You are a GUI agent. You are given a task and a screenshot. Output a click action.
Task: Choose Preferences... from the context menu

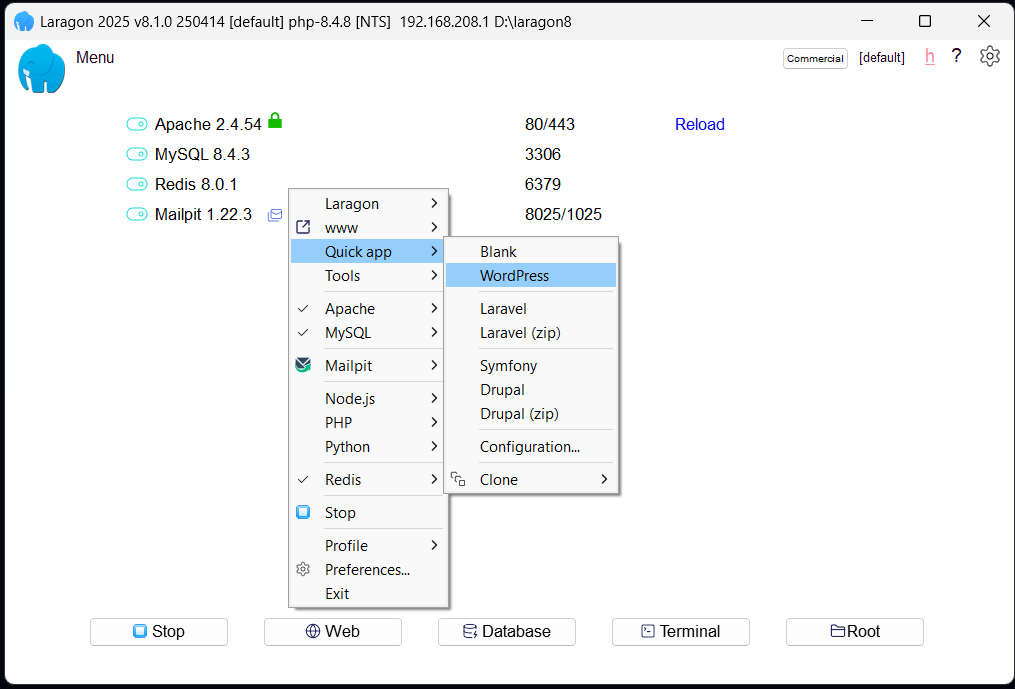point(367,570)
